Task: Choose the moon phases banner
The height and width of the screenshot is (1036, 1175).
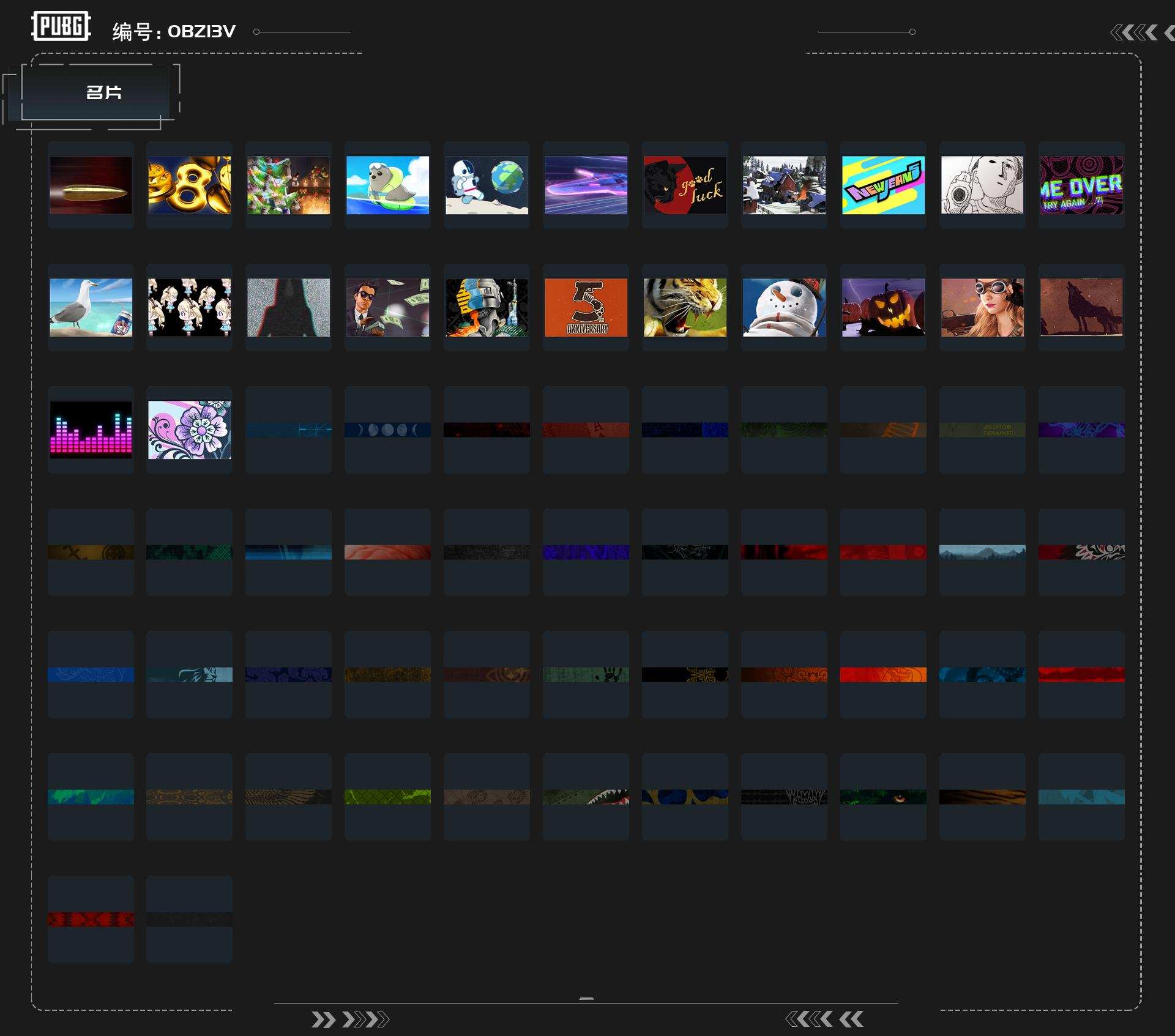Action: click(x=388, y=430)
